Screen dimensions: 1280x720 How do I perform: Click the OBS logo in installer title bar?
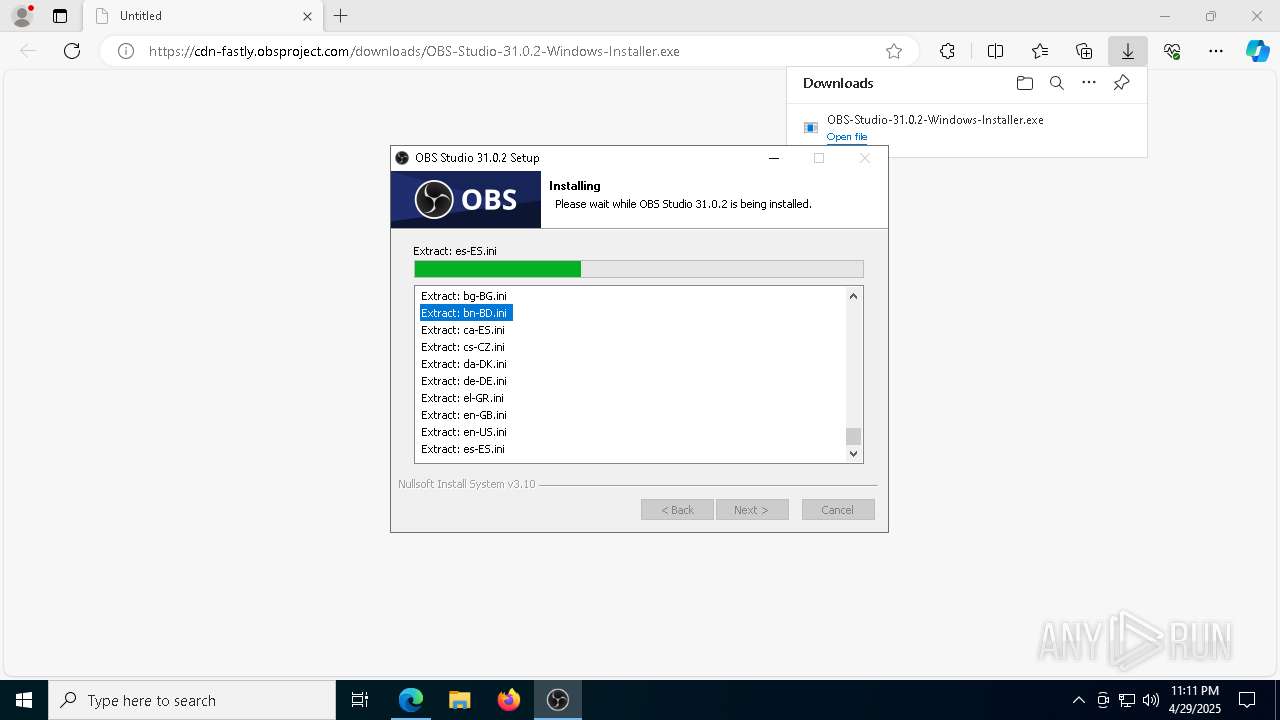tap(403, 158)
